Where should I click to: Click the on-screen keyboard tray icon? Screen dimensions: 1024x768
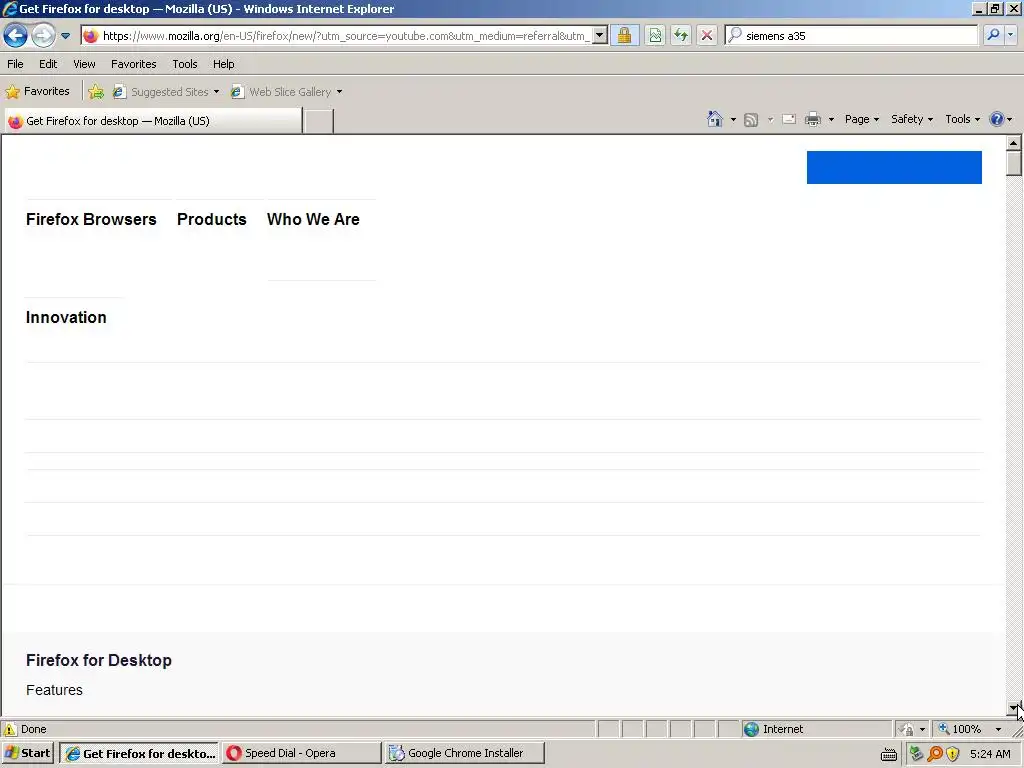pos(889,754)
